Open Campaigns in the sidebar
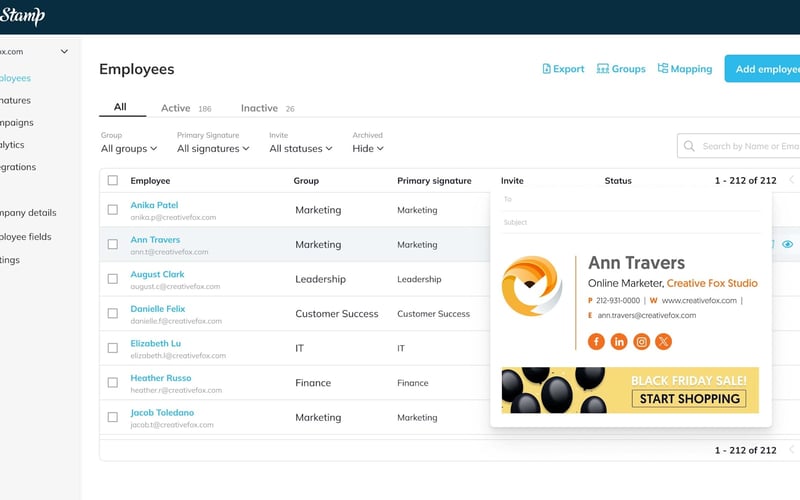Image resolution: width=800 pixels, height=500 pixels. coord(17,122)
